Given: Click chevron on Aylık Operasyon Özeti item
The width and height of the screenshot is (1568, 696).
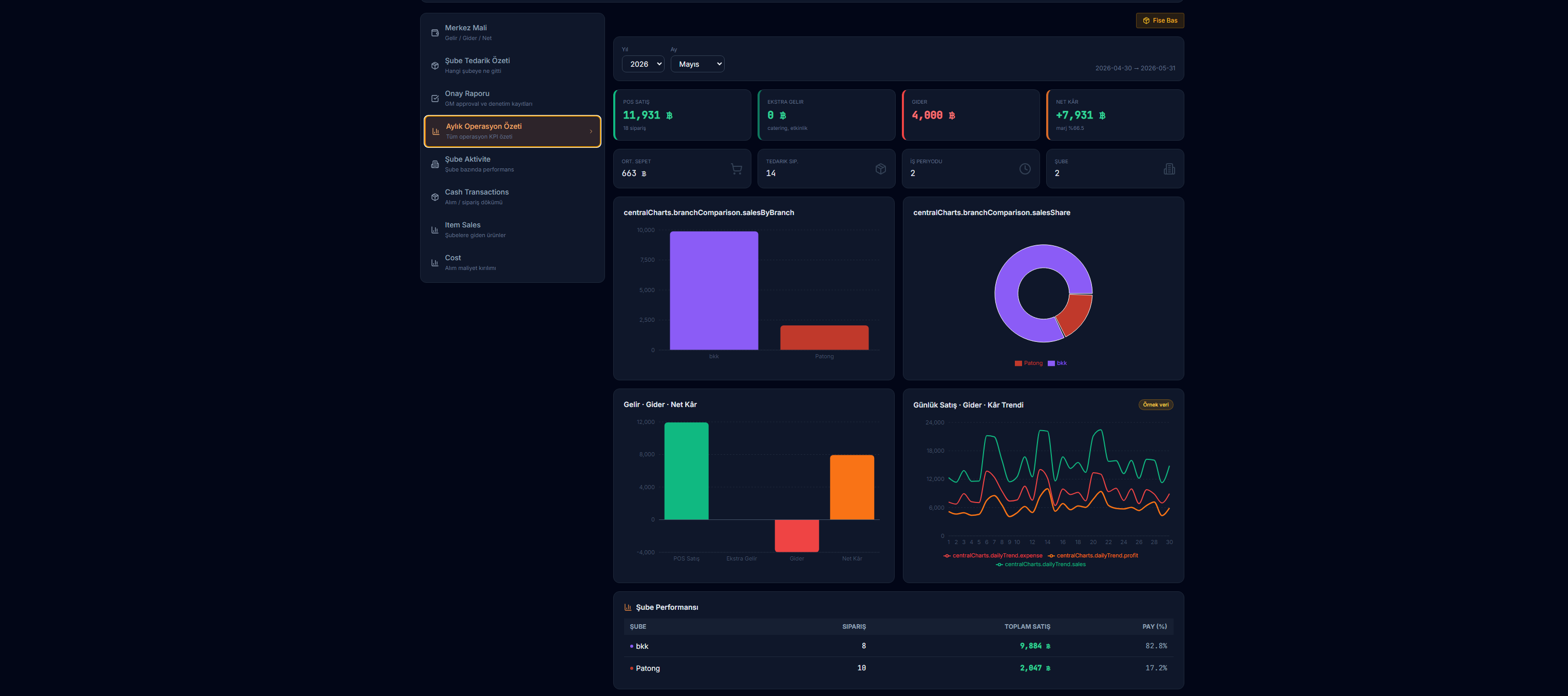Looking at the screenshot, I should (x=591, y=131).
